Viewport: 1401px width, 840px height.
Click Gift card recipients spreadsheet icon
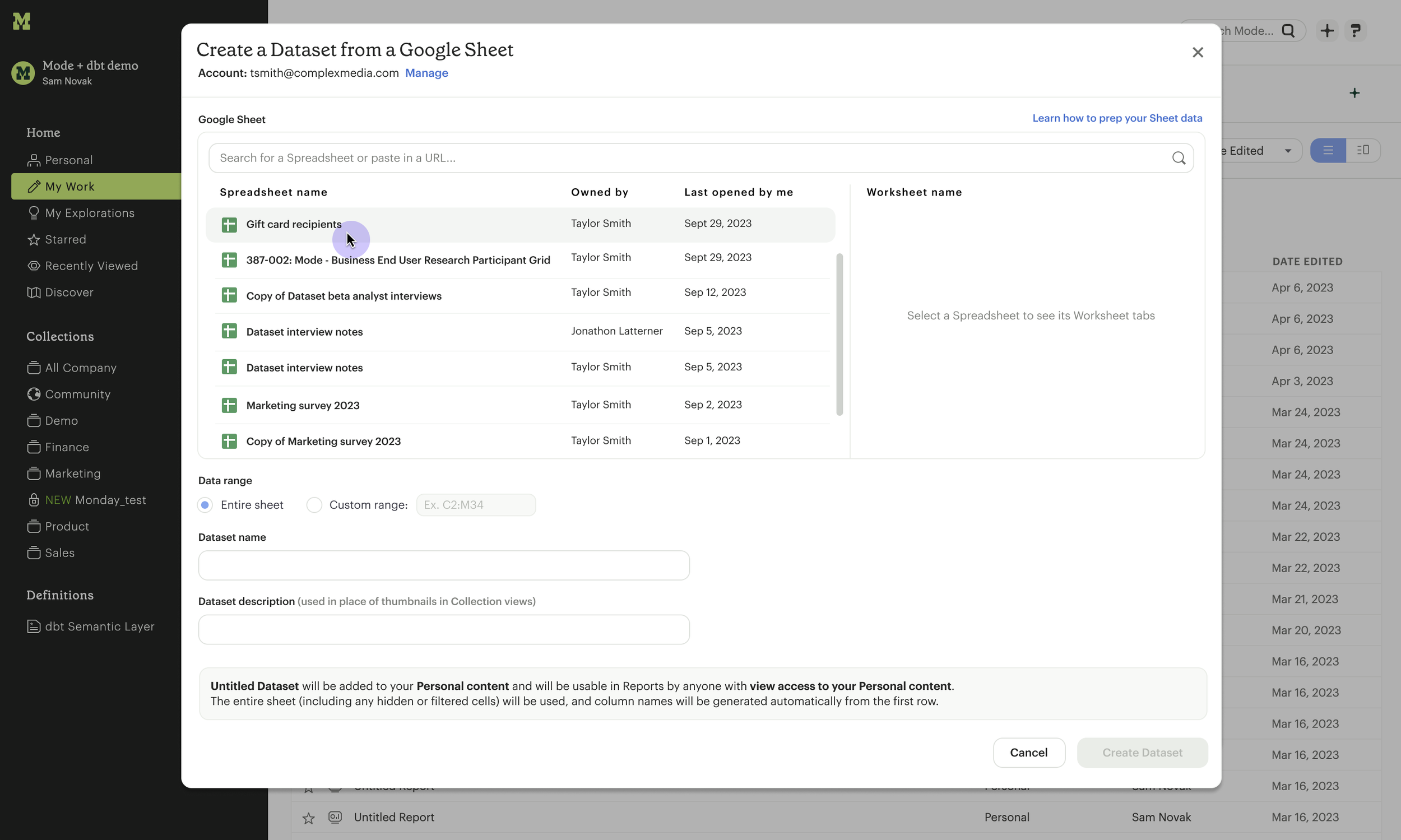point(229,225)
